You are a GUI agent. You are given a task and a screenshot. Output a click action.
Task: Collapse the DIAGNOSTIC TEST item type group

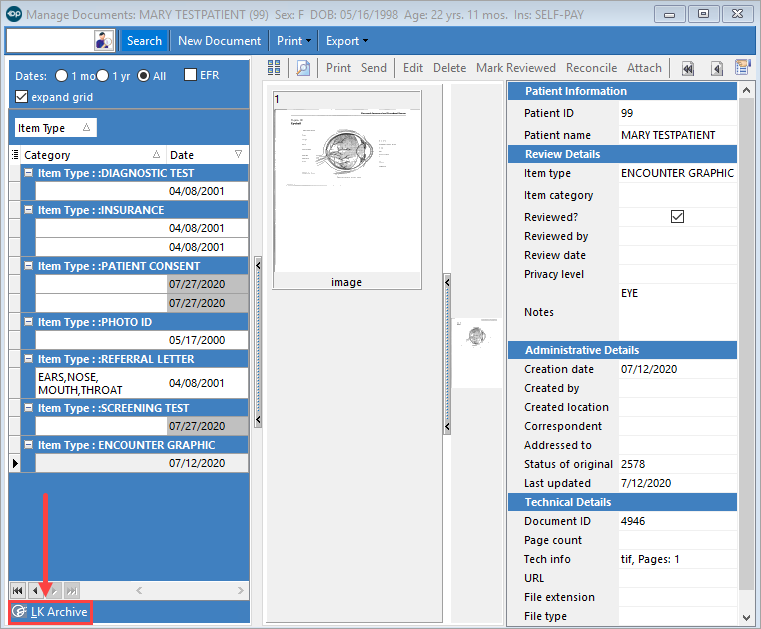pyautogui.click(x=29, y=172)
